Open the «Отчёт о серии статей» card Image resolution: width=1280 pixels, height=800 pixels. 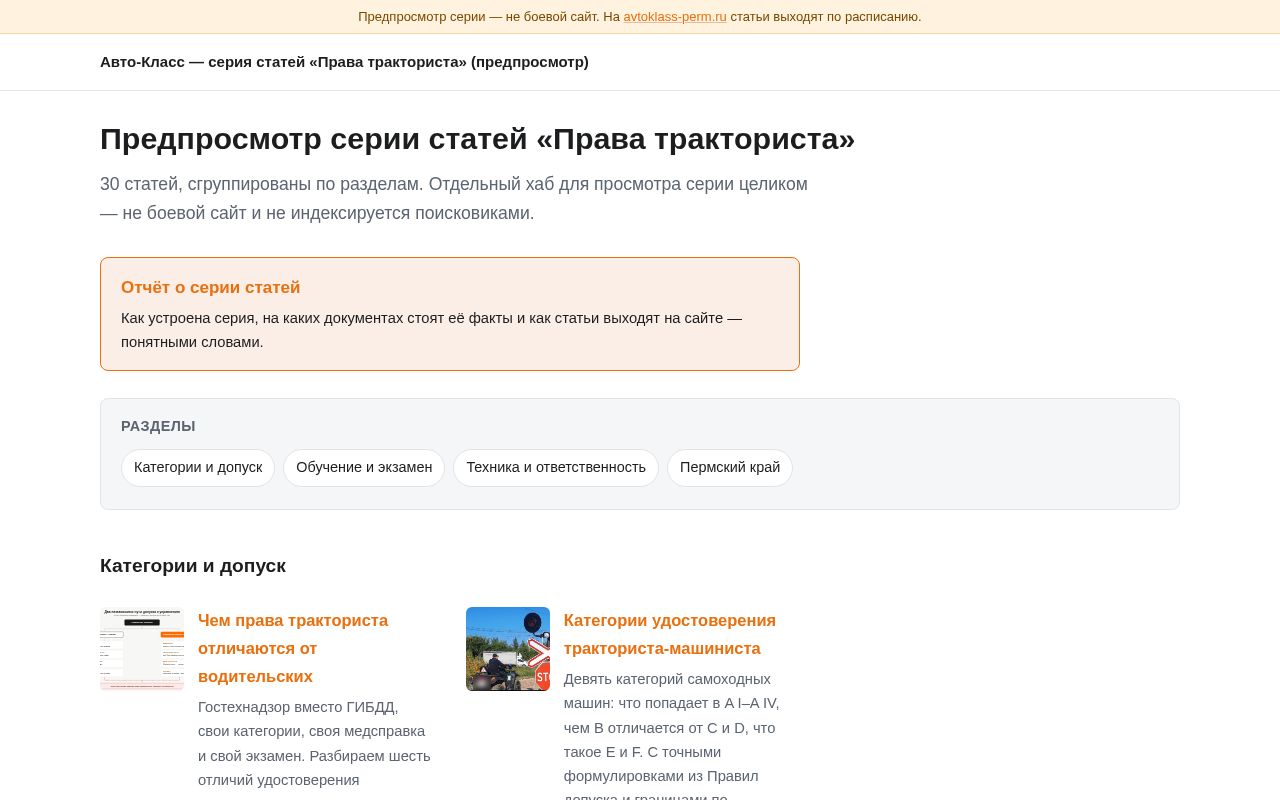(x=450, y=314)
